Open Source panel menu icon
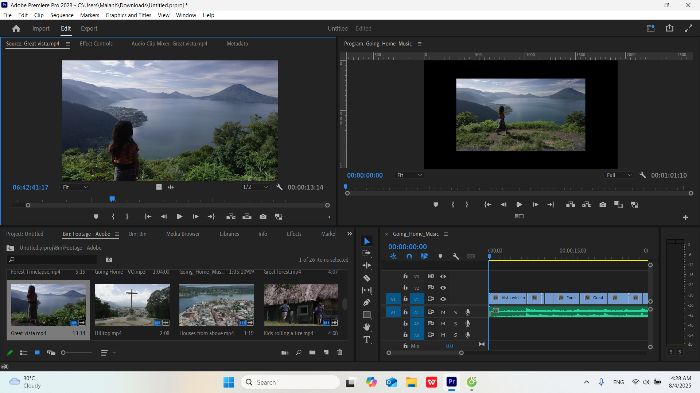This screenshot has height=393, width=700. pos(68,44)
